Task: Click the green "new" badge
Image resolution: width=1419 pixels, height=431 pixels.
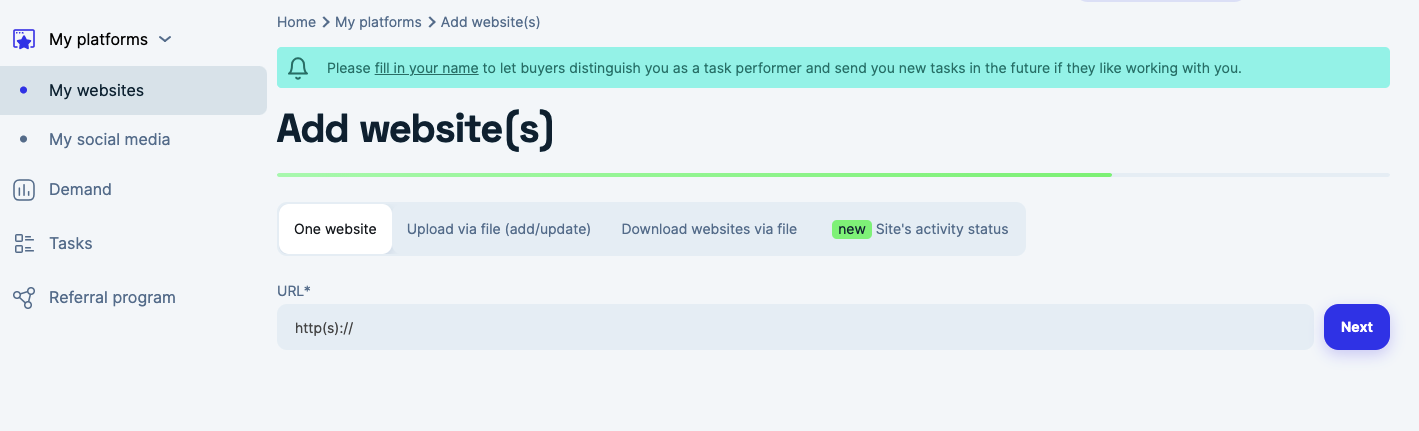Action: [x=851, y=229]
